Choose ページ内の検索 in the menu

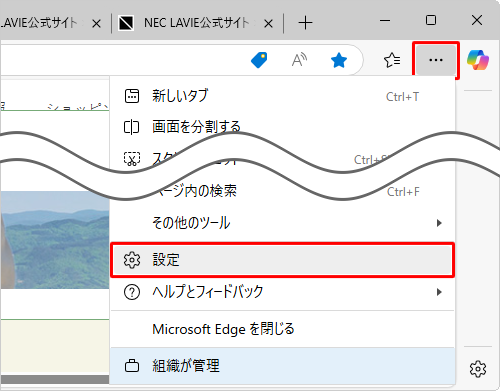click(282, 191)
